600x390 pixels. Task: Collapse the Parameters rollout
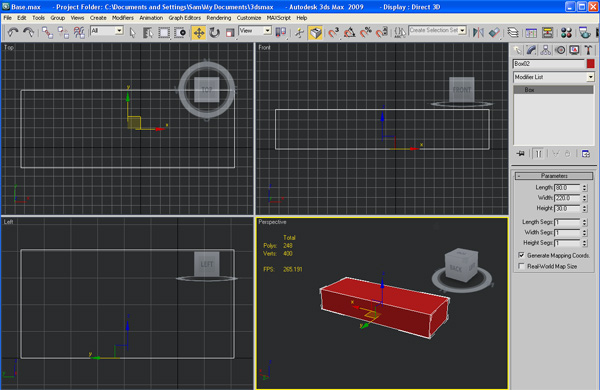(x=554, y=176)
